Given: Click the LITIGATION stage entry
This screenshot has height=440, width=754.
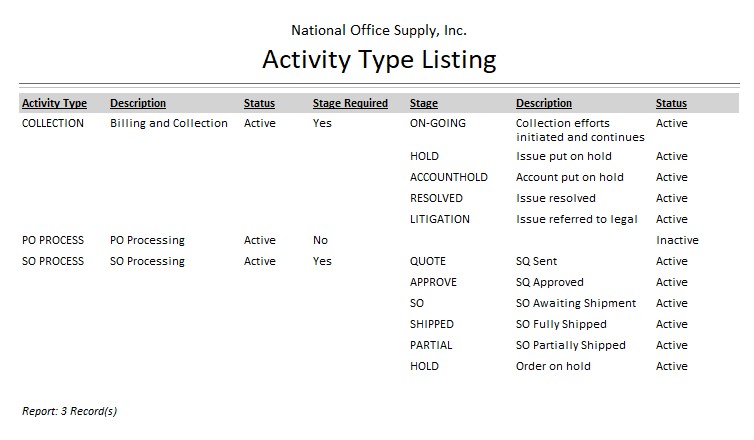Looking at the screenshot, I should click(440, 219).
